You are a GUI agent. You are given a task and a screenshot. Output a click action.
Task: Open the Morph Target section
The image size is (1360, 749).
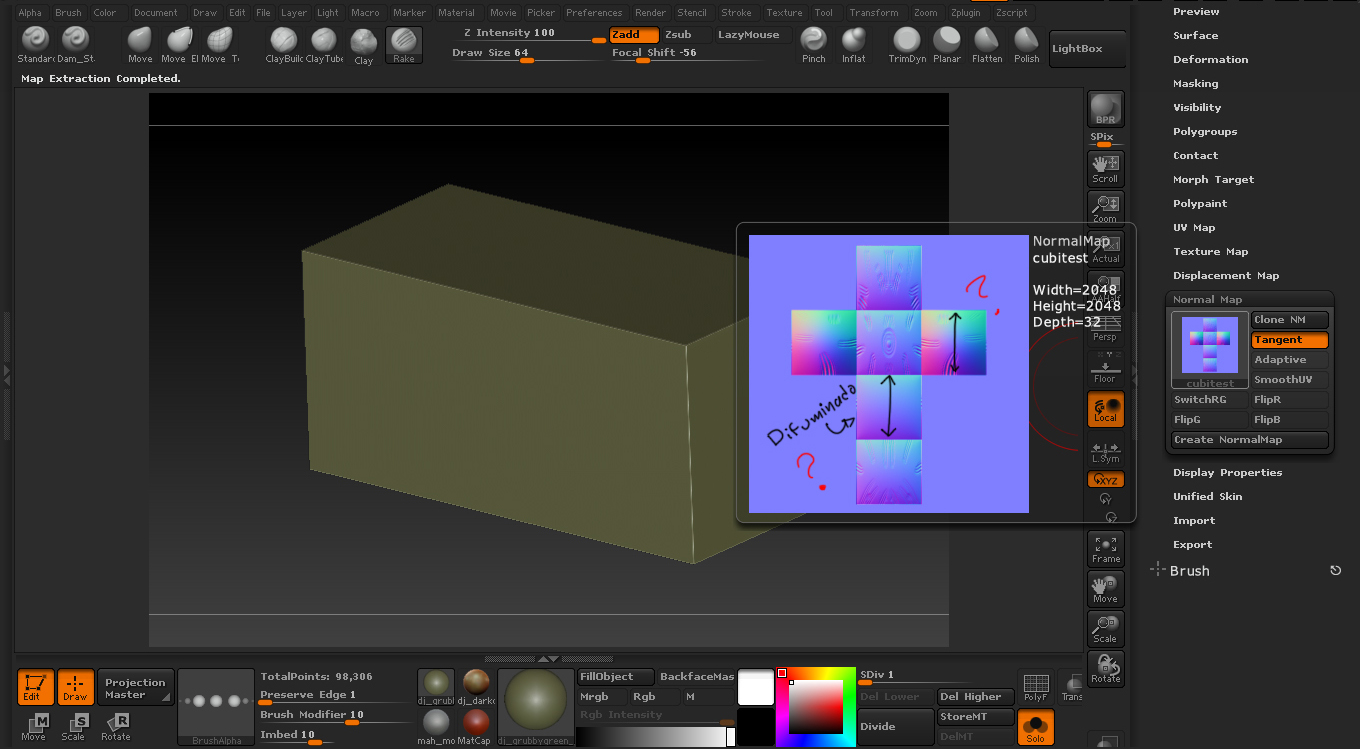1213,180
